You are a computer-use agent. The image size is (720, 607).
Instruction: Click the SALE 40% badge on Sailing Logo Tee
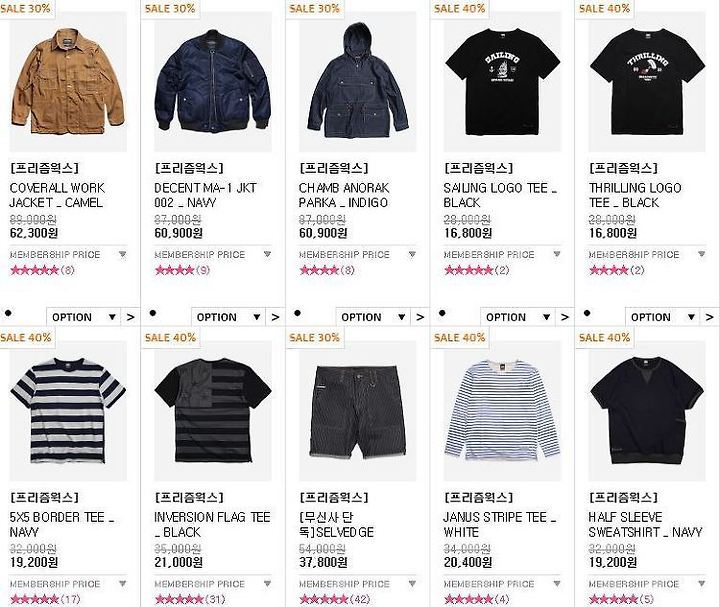(459, 8)
